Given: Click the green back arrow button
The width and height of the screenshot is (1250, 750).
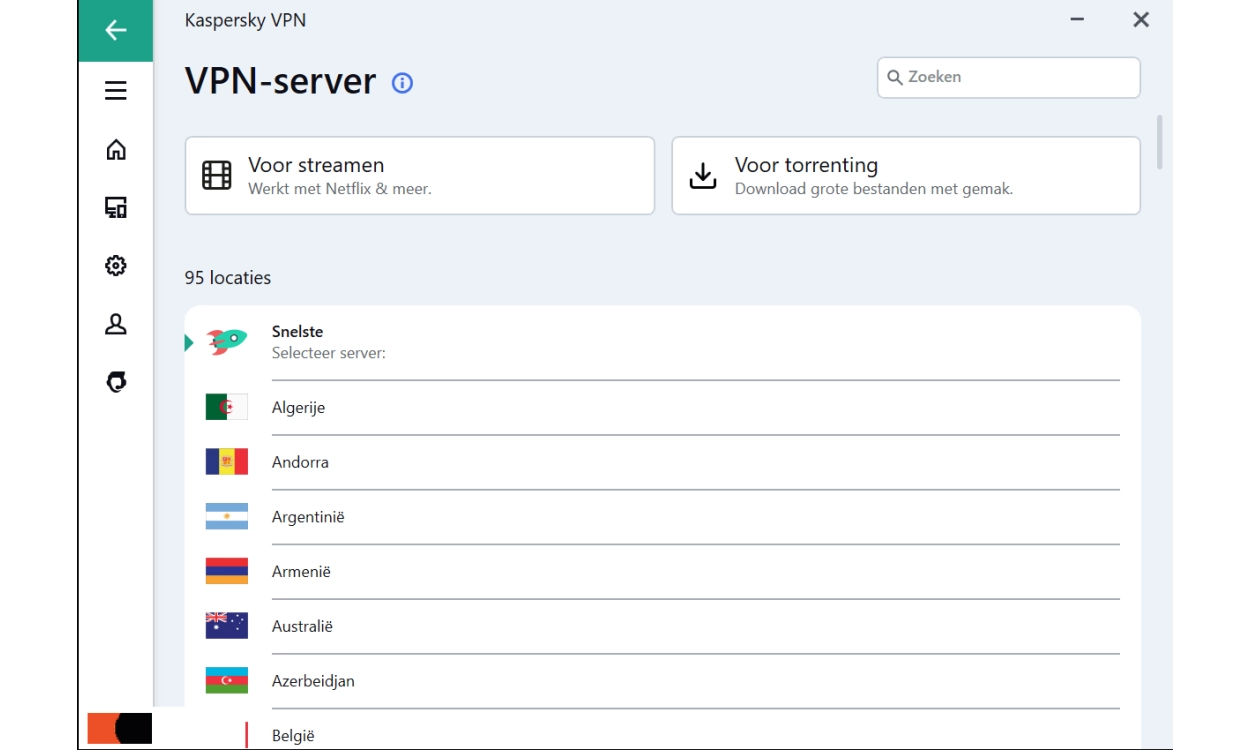Looking at the screenshot, I should coord(116,30).
